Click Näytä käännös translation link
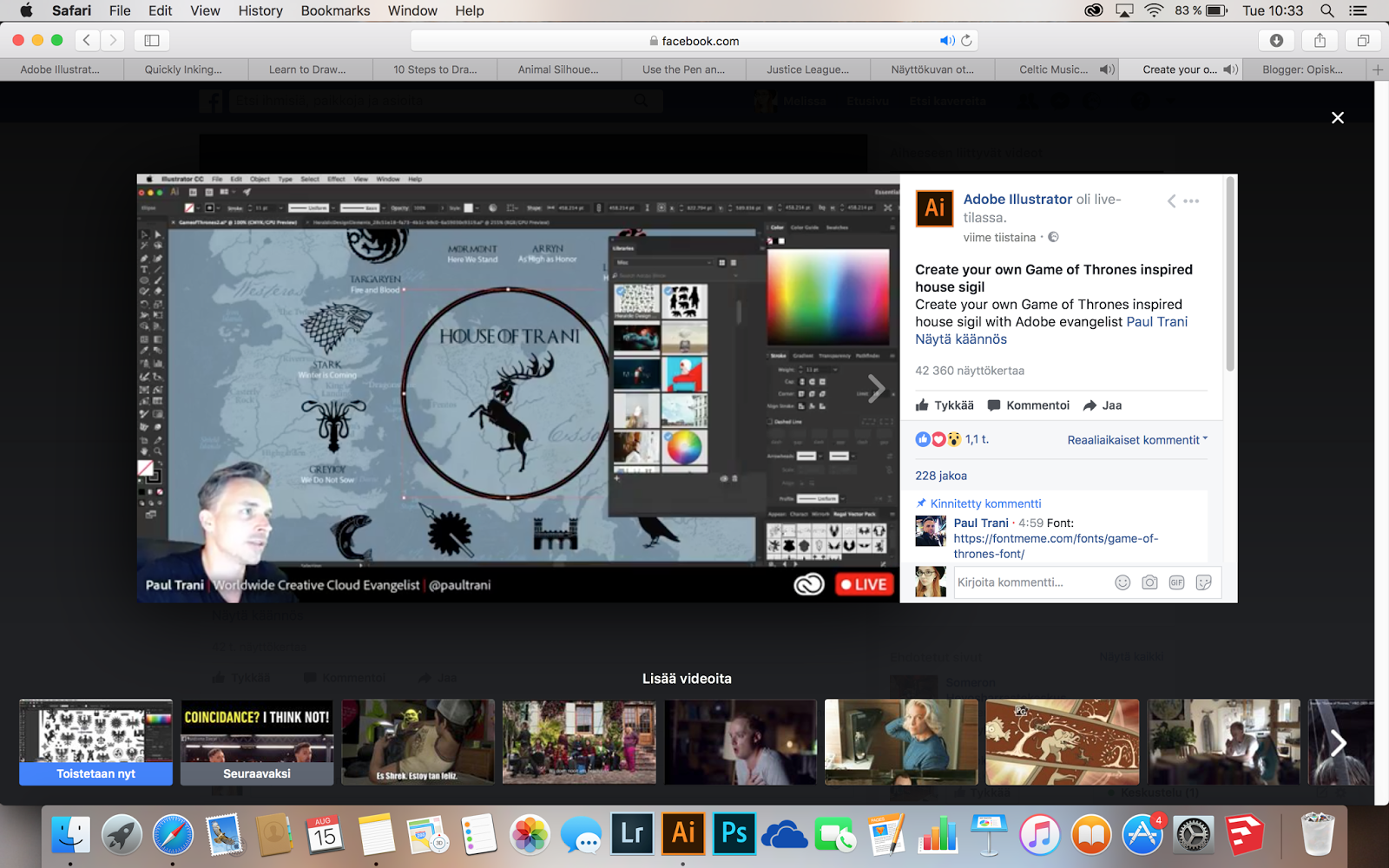The height and width of the screenshot is (868, 1389). [961, 339]
